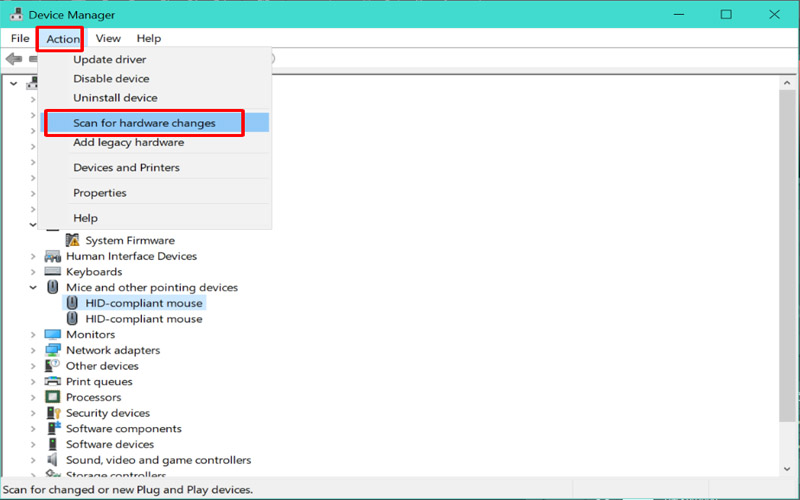Expand the Monitors node
The height and width of the screenshot is (500, 800).
coord(33,335)
